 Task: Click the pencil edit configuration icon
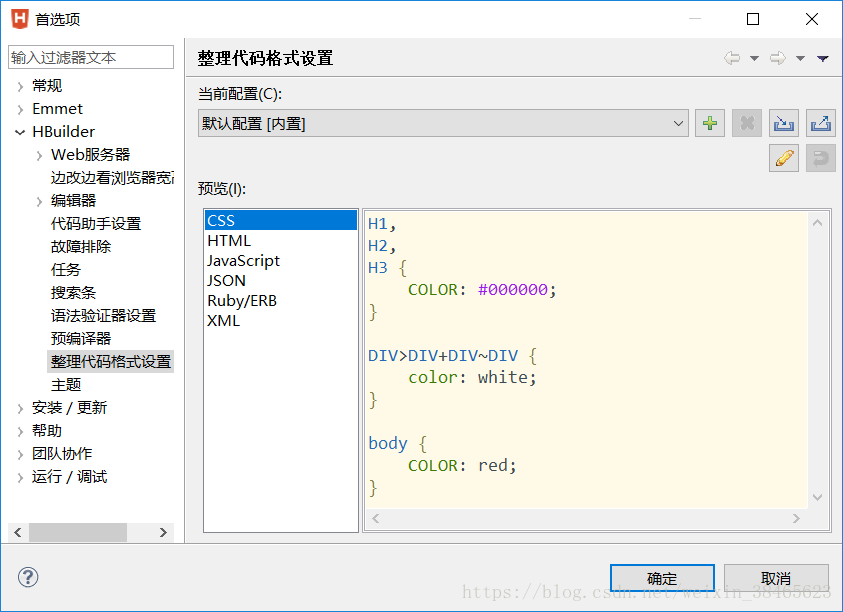tap(784, 158)
